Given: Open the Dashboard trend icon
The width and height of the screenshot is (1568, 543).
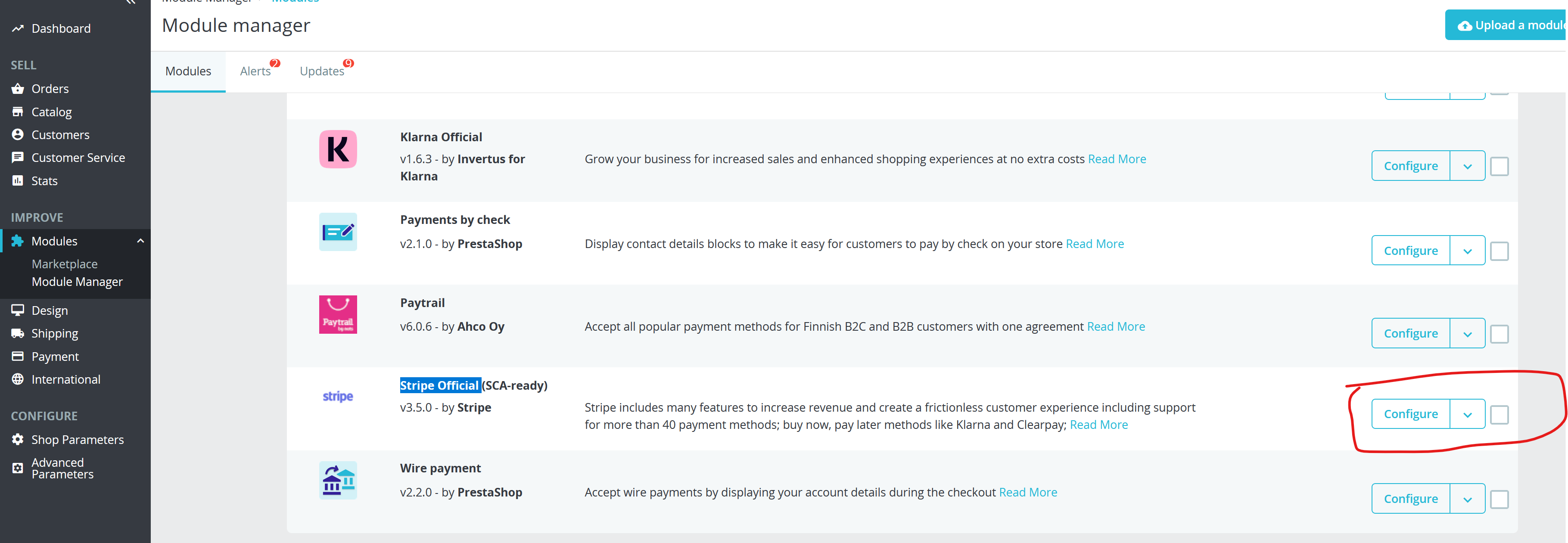Looking at the screenshot, I should [x=18, y=28].
